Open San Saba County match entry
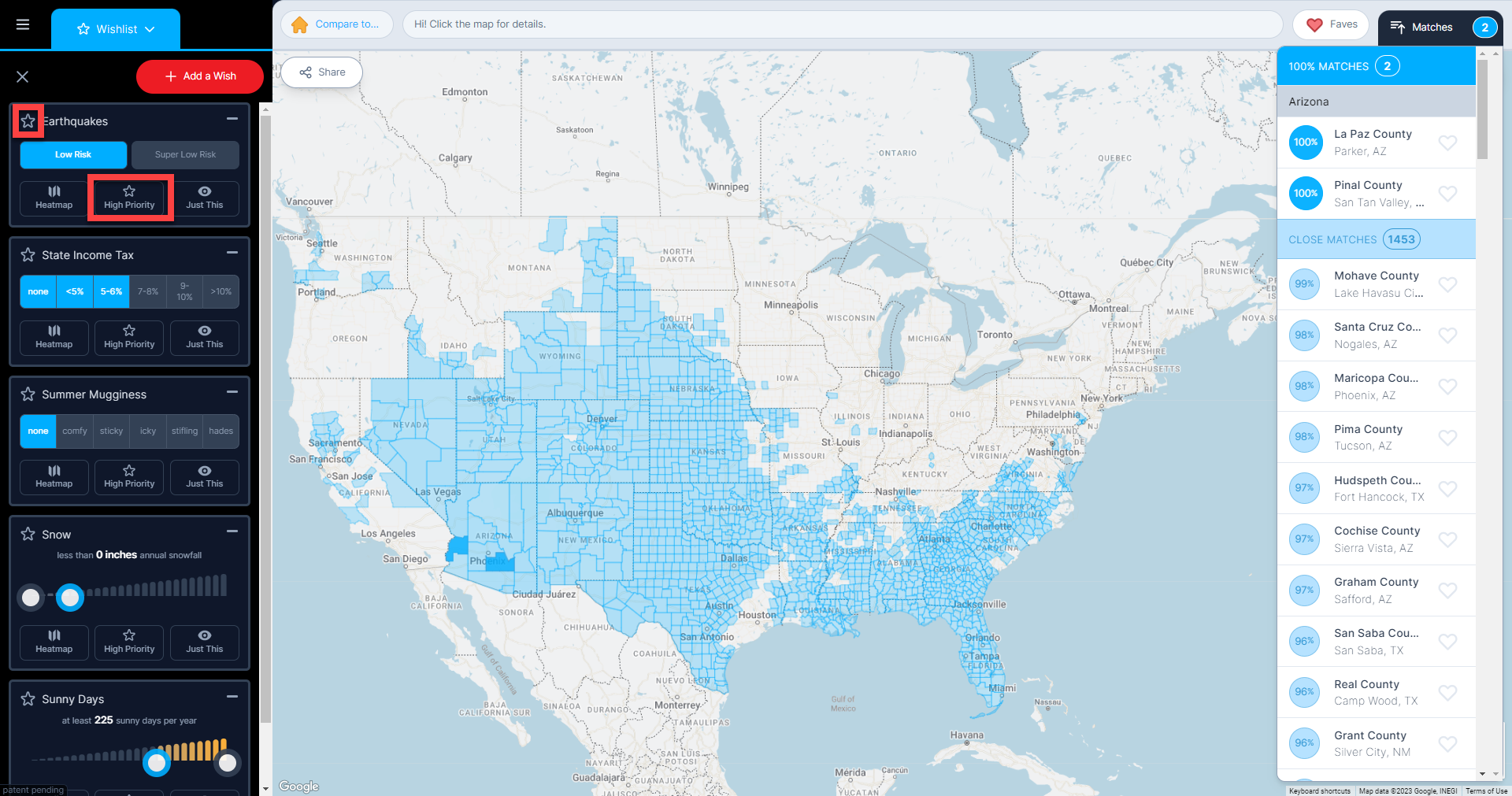Screen dimensions: 1512x796 [1376, 642]
